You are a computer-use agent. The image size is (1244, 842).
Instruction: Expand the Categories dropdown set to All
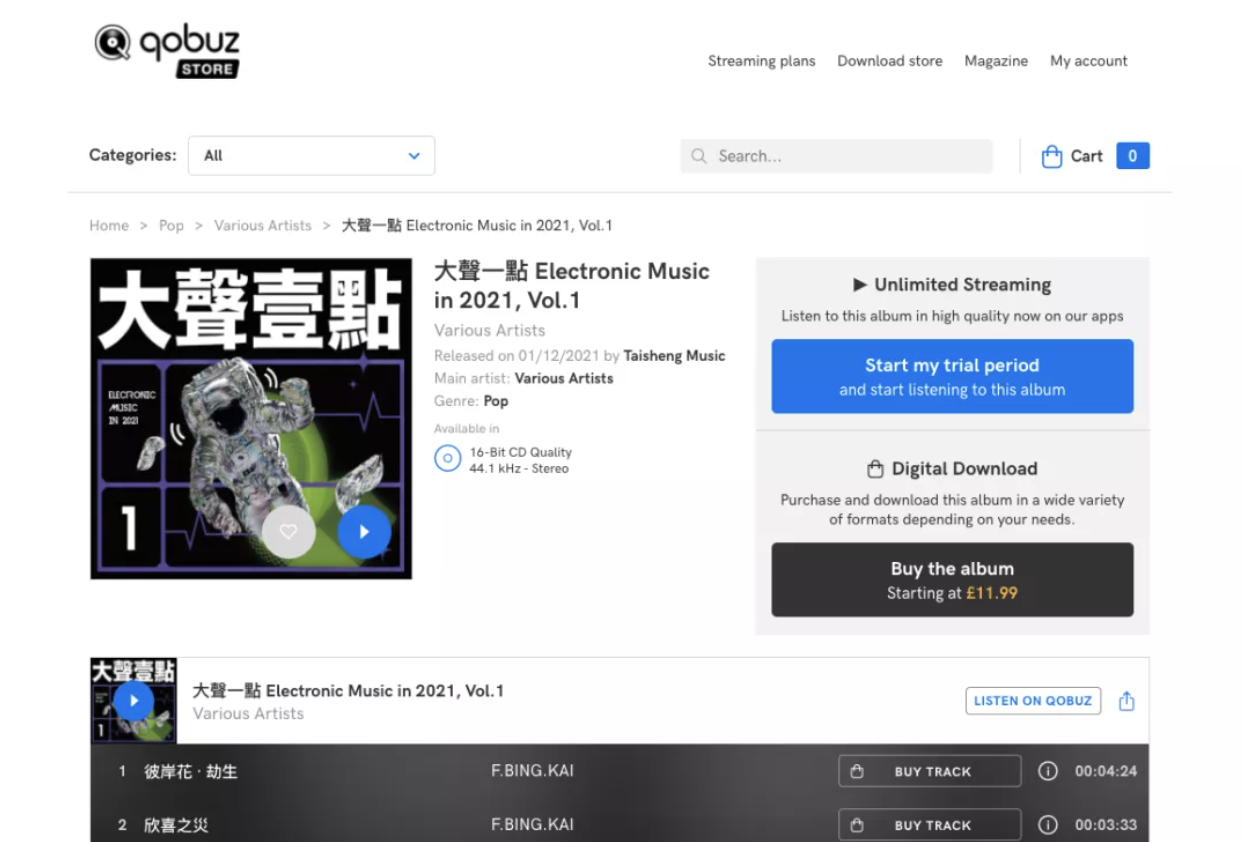click(x=311, y=156)
